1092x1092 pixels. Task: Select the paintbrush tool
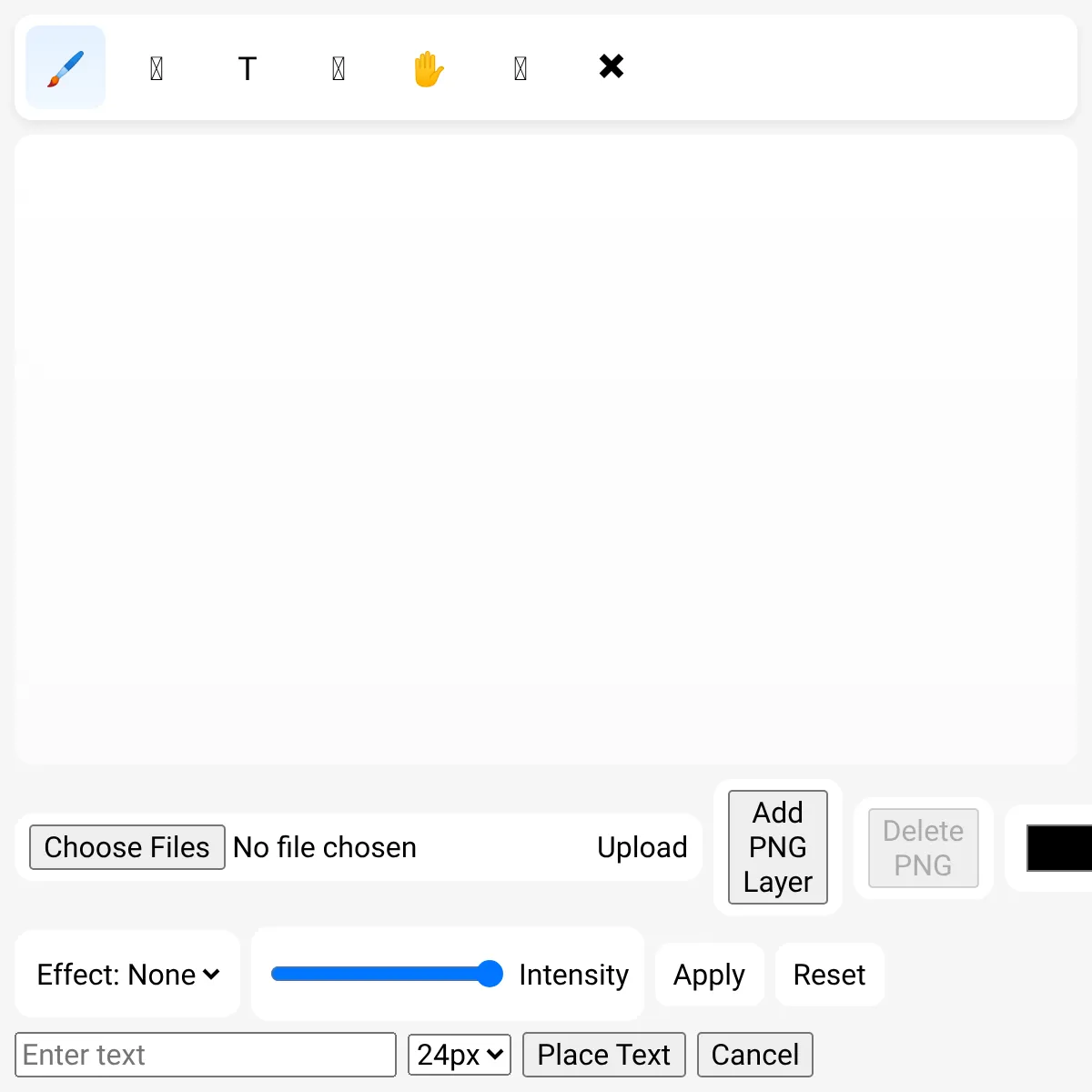click(x=66, y=67)
